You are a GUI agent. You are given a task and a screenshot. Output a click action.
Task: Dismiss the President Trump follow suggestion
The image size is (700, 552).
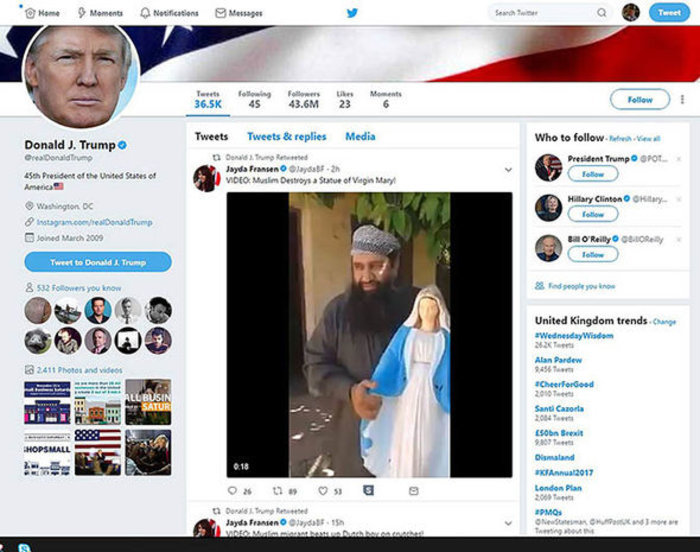coord(679,159)
